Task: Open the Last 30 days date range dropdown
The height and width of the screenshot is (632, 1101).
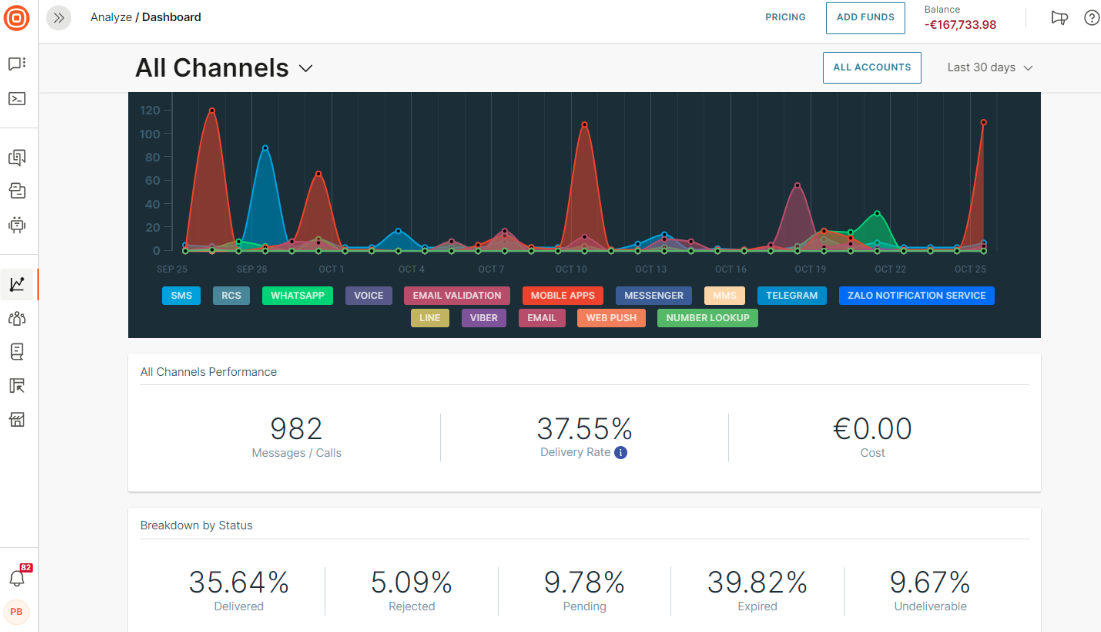Action: 990,67
